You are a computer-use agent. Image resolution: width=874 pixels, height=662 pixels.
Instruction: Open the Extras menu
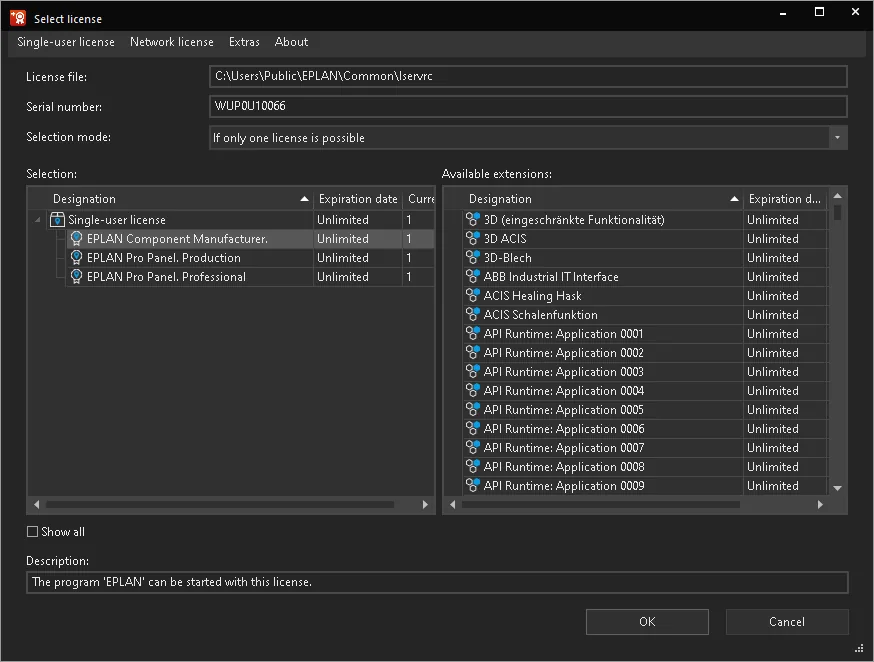(x=244, y=42)
